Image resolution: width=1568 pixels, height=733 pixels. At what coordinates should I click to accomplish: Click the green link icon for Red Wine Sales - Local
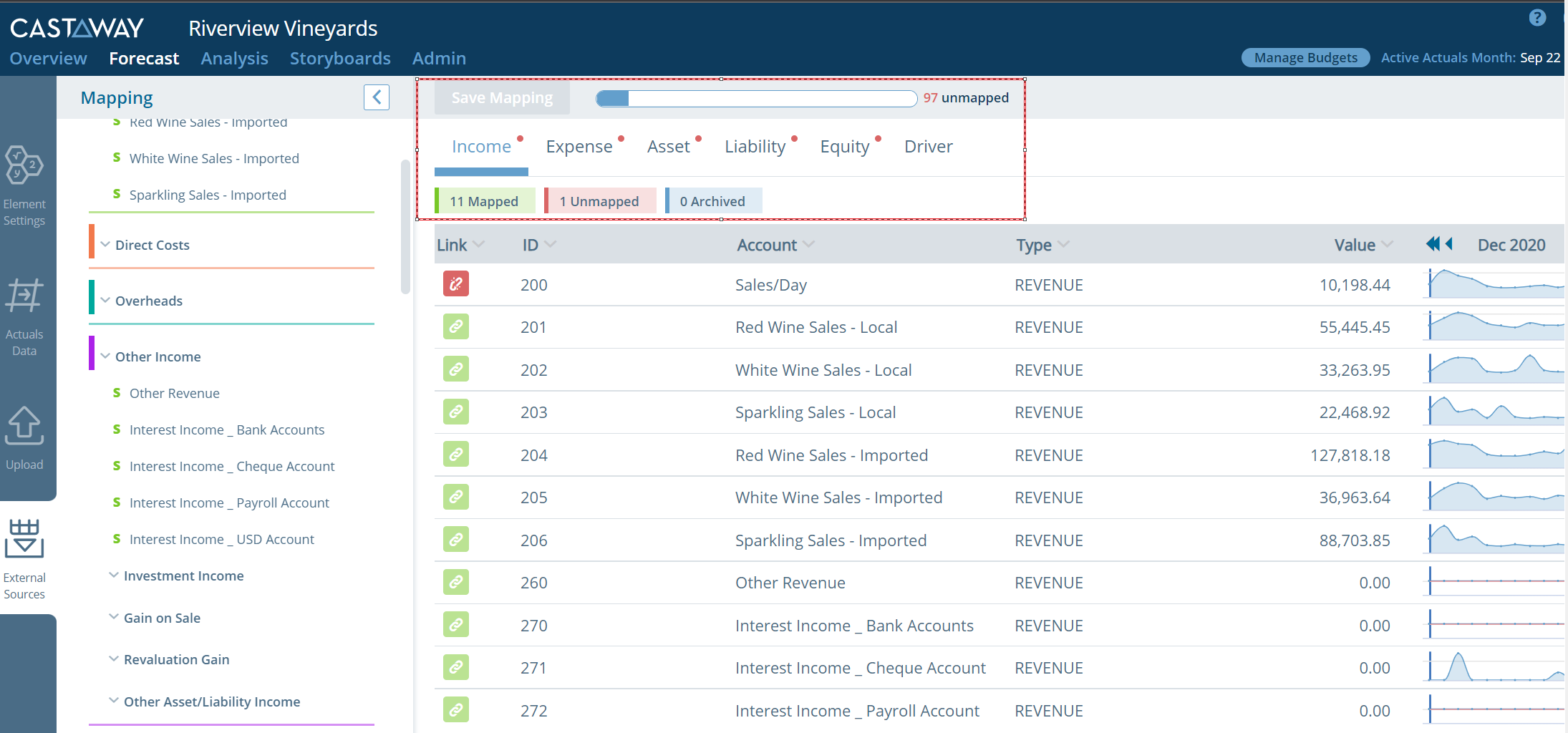click(455, 326)
